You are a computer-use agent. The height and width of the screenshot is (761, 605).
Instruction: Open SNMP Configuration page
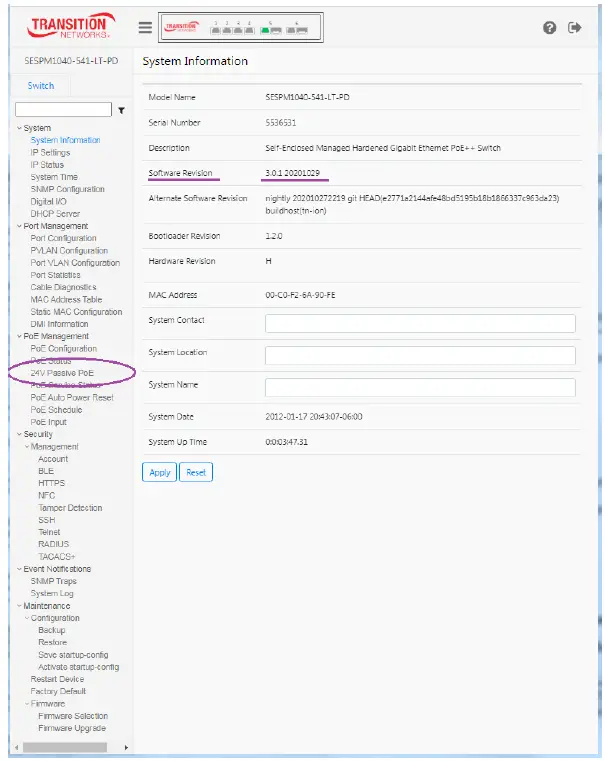(67, 189)
